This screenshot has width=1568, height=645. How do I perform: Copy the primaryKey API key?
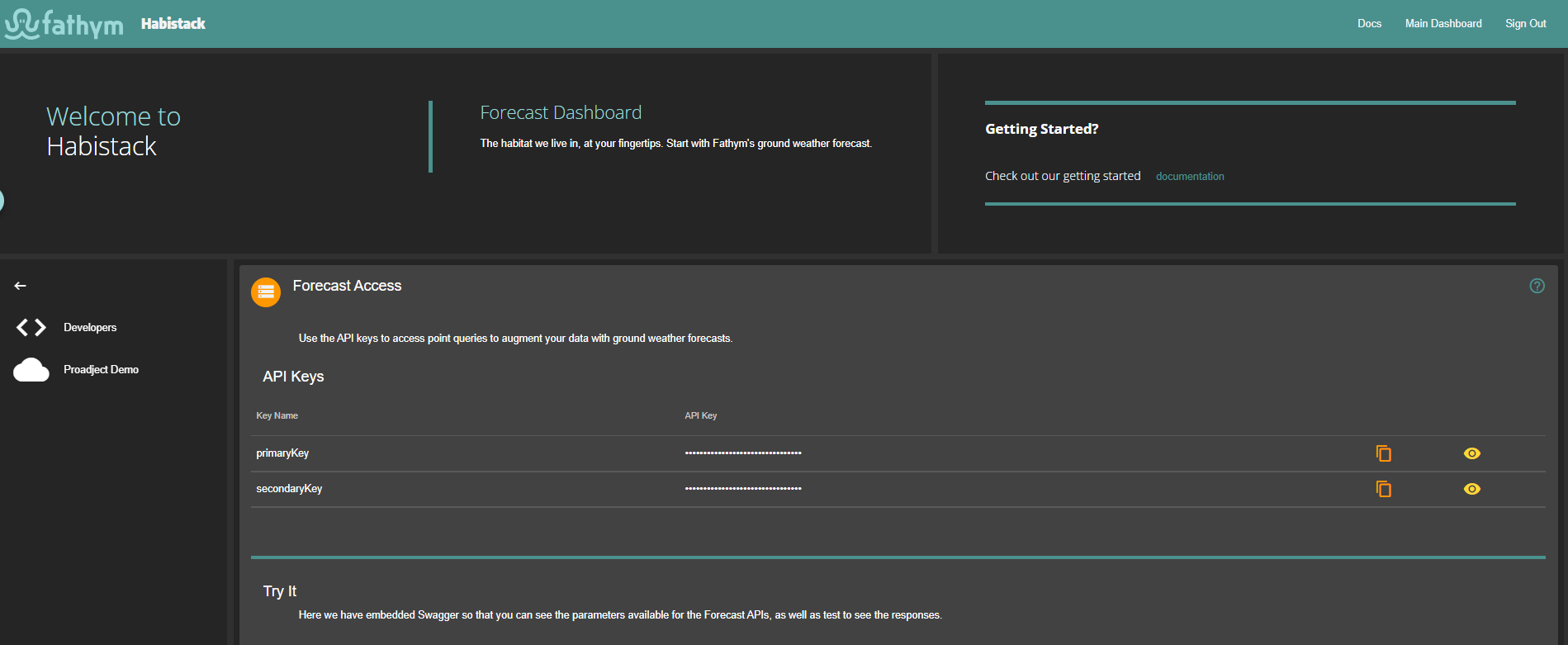(x=1384, y=453)
